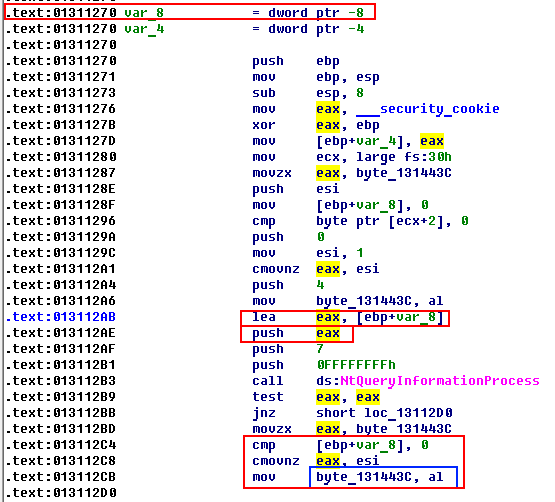The height and width of the screenshot is (502, 555).
Task: Click the highlighted blue address .text:013112AB
Action: [x=61, y=317]
